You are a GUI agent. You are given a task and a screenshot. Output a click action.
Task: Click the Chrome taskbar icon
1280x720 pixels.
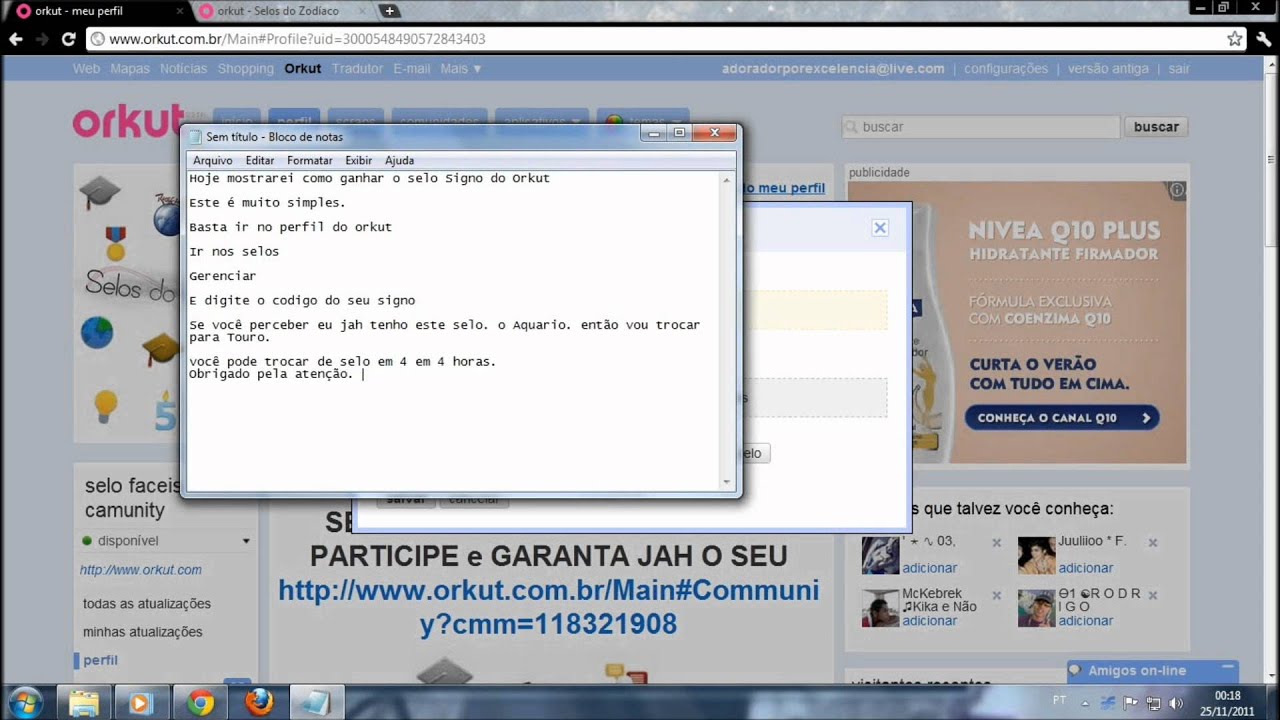(200, 703)
